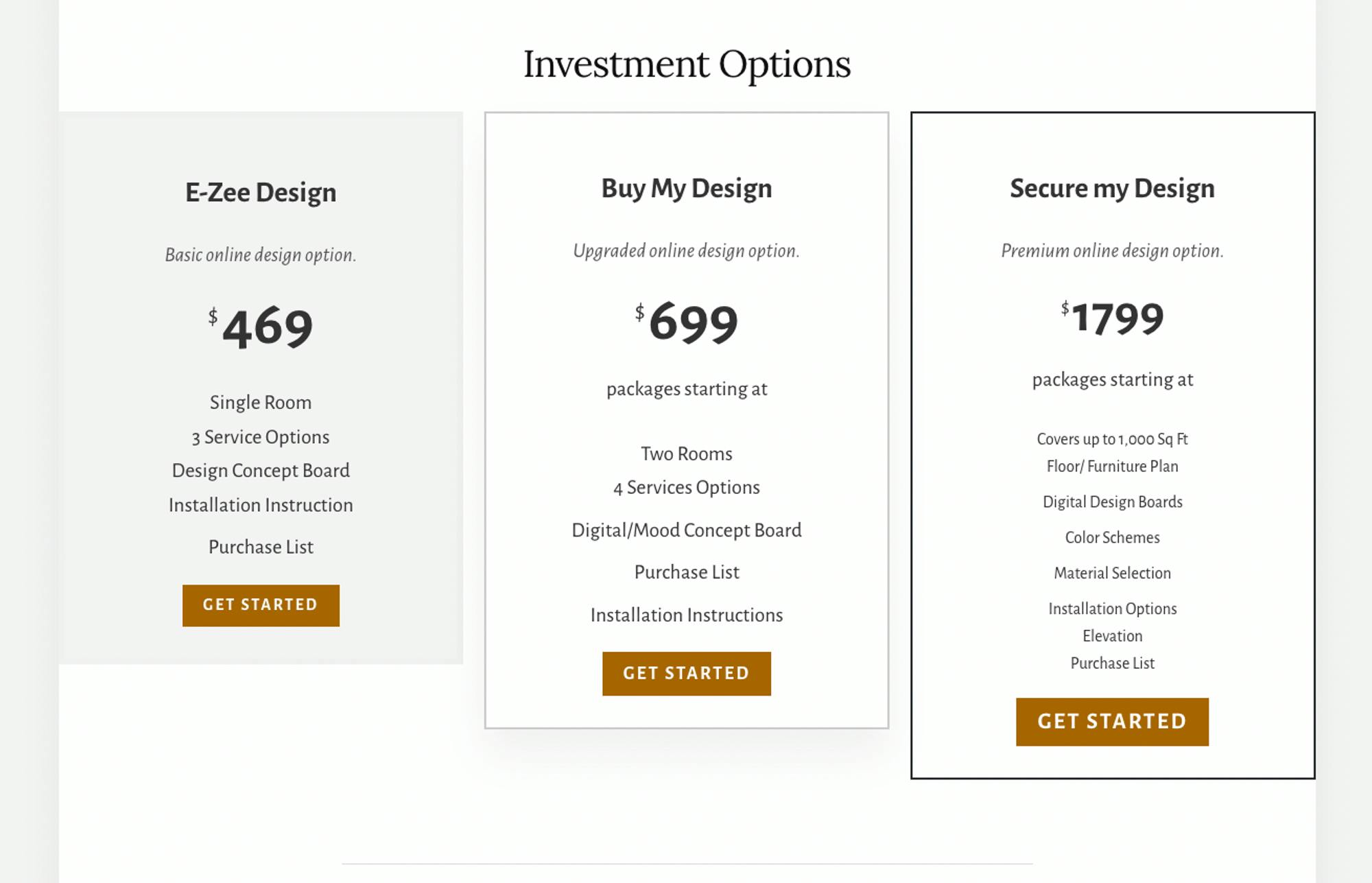Click the 'Material Selection' feature line
The width and height of the screenshot is (1372, 883).
tap(1112, 573)
